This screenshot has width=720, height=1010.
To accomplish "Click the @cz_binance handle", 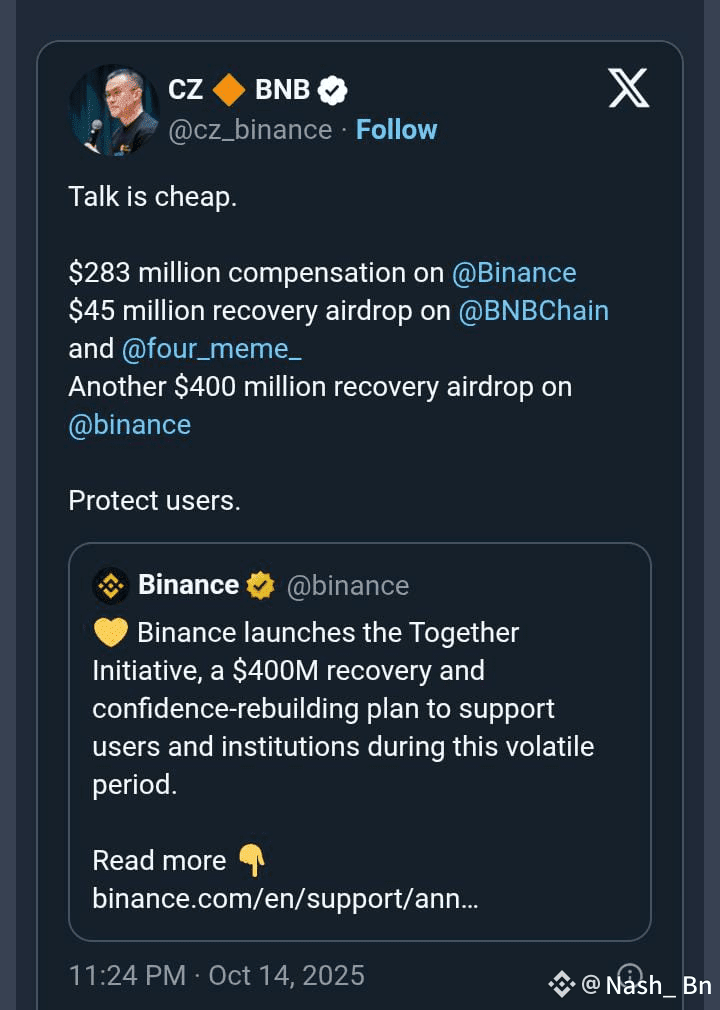I will pos(250,130).
